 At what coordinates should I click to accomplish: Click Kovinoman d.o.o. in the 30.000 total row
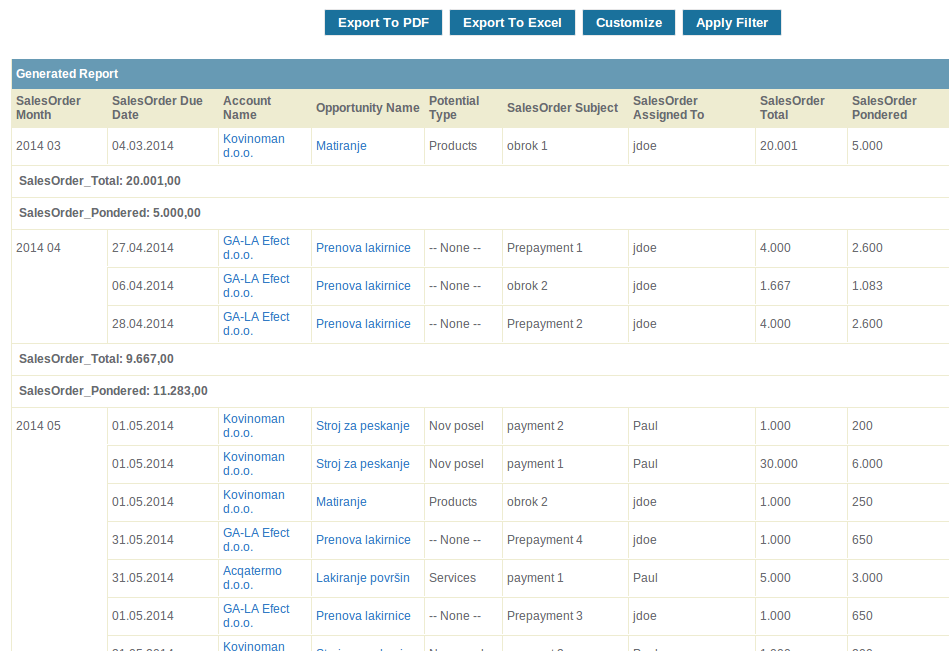[253, 464]
